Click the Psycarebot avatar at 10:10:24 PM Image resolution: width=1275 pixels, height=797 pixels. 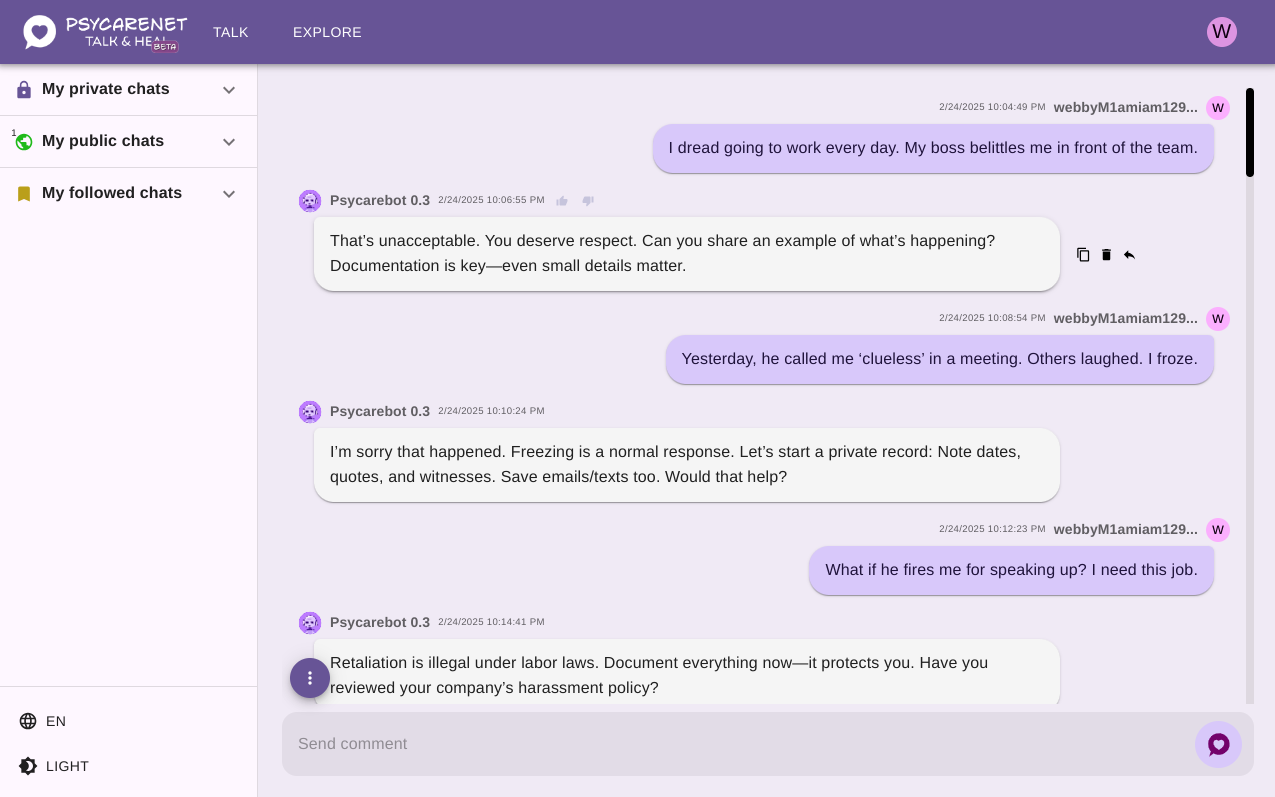[x=310, y=412]
